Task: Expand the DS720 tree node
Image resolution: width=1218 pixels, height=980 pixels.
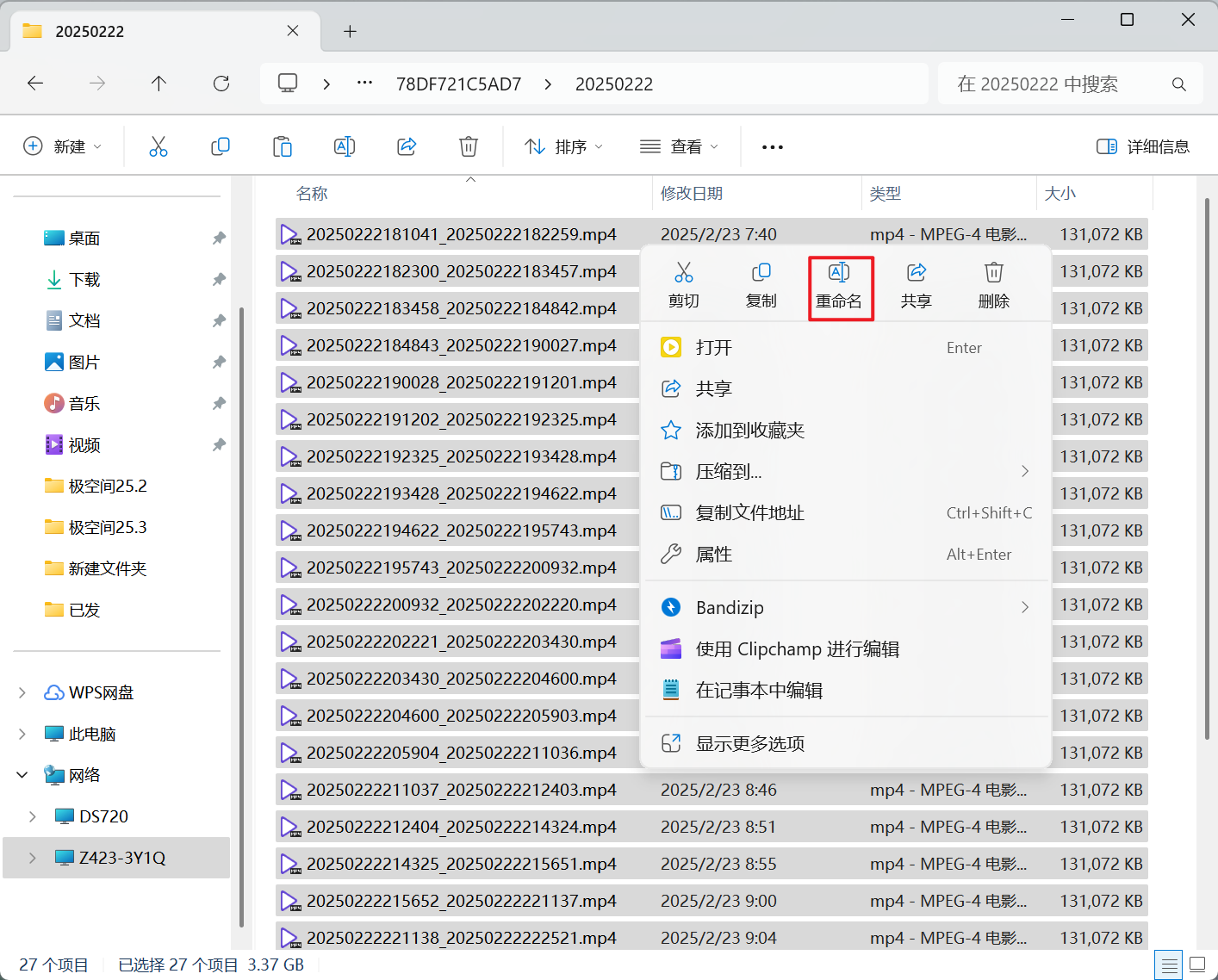Action: 33,816
